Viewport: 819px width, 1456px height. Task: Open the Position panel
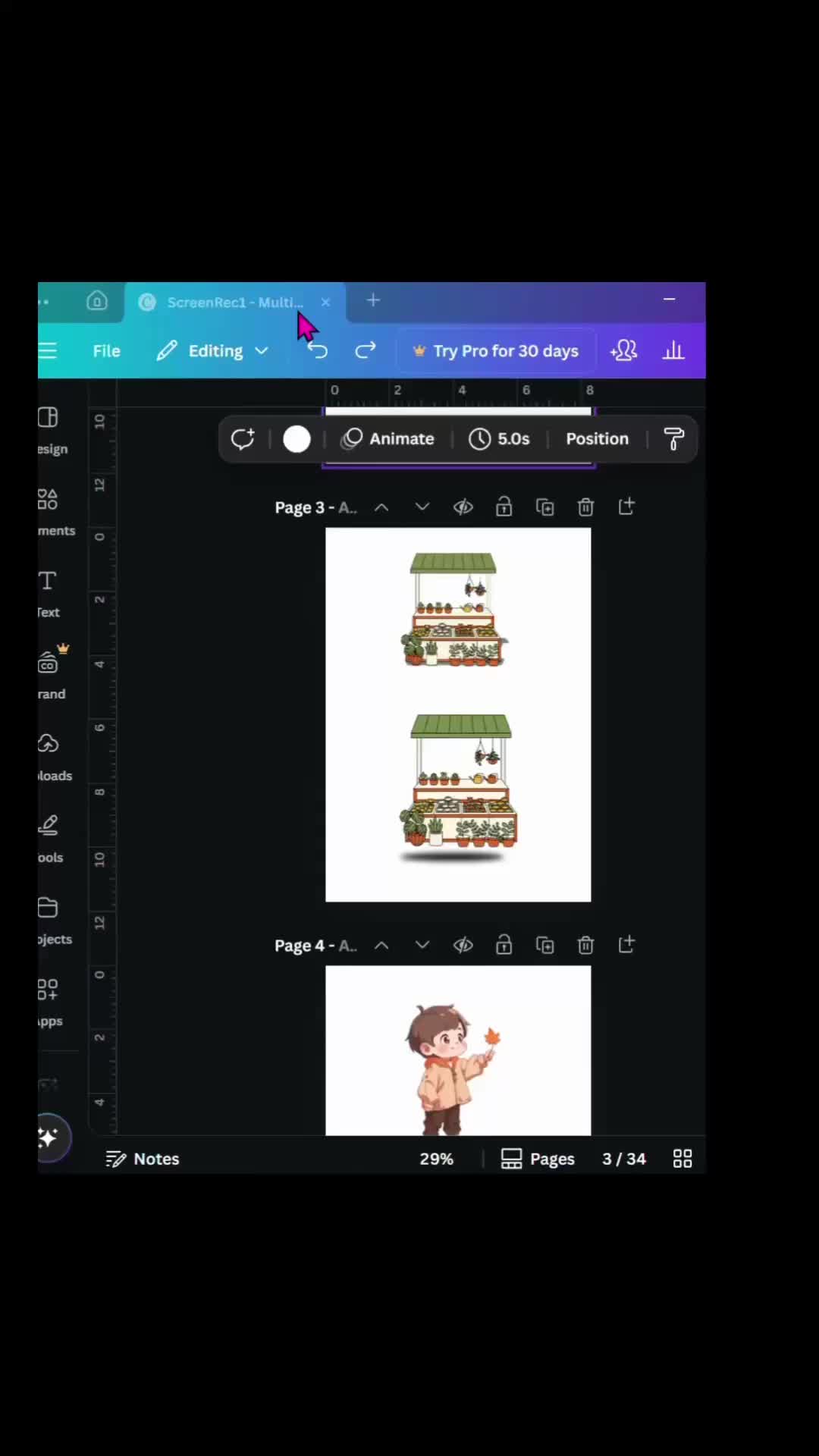[x=597, y=438]
